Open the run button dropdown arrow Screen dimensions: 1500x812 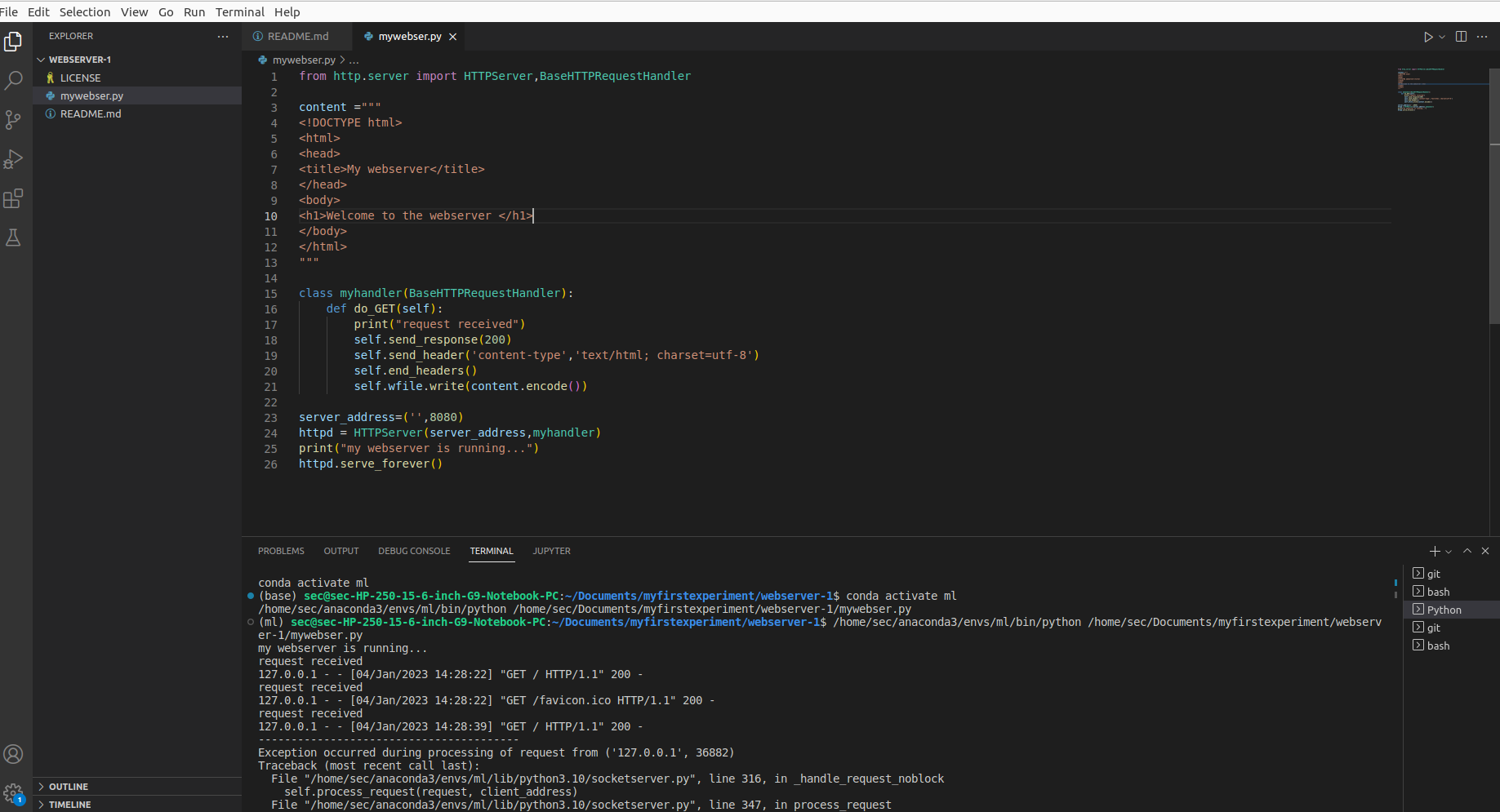point(1442,37)
